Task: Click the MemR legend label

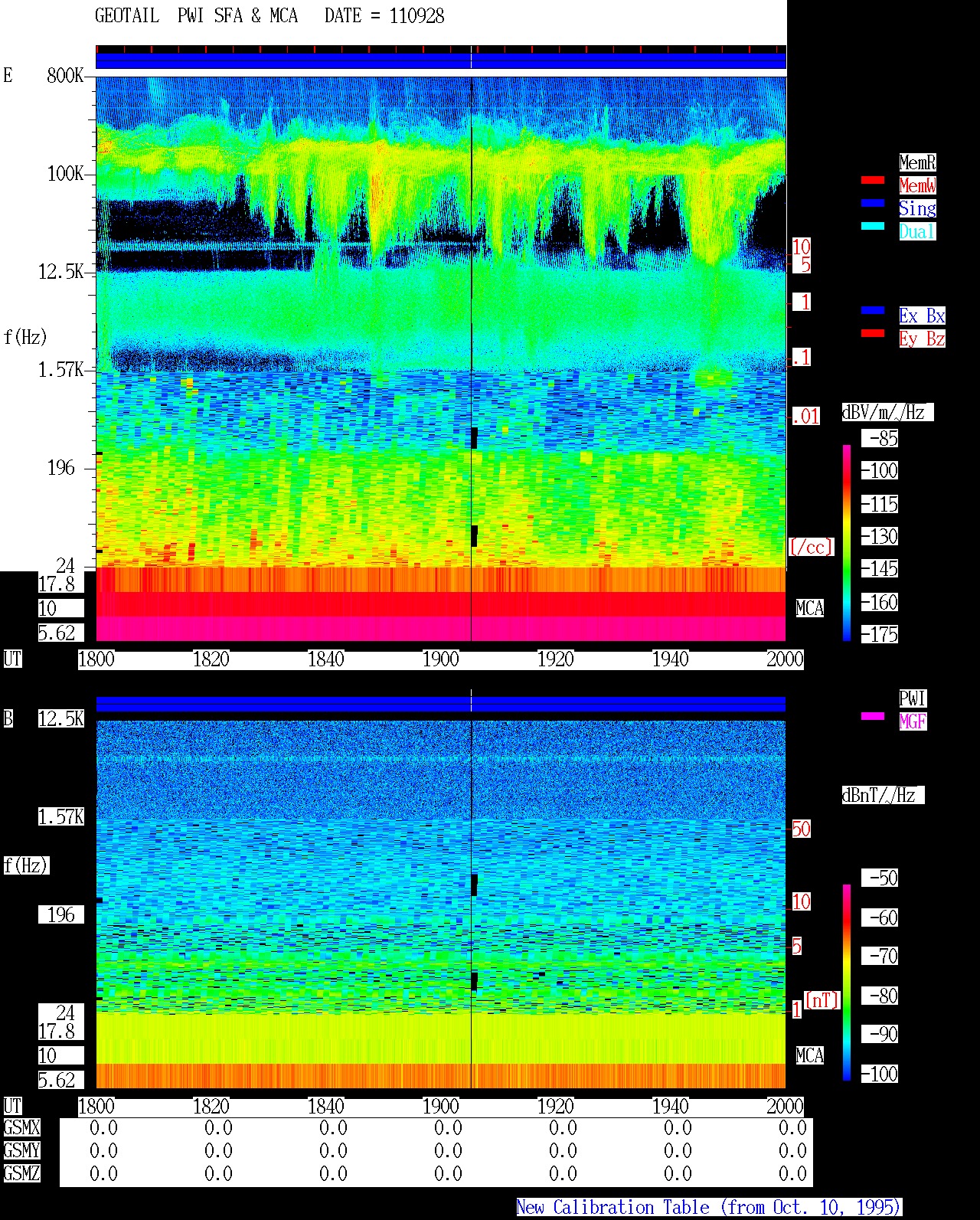Action: coord(917,162)
